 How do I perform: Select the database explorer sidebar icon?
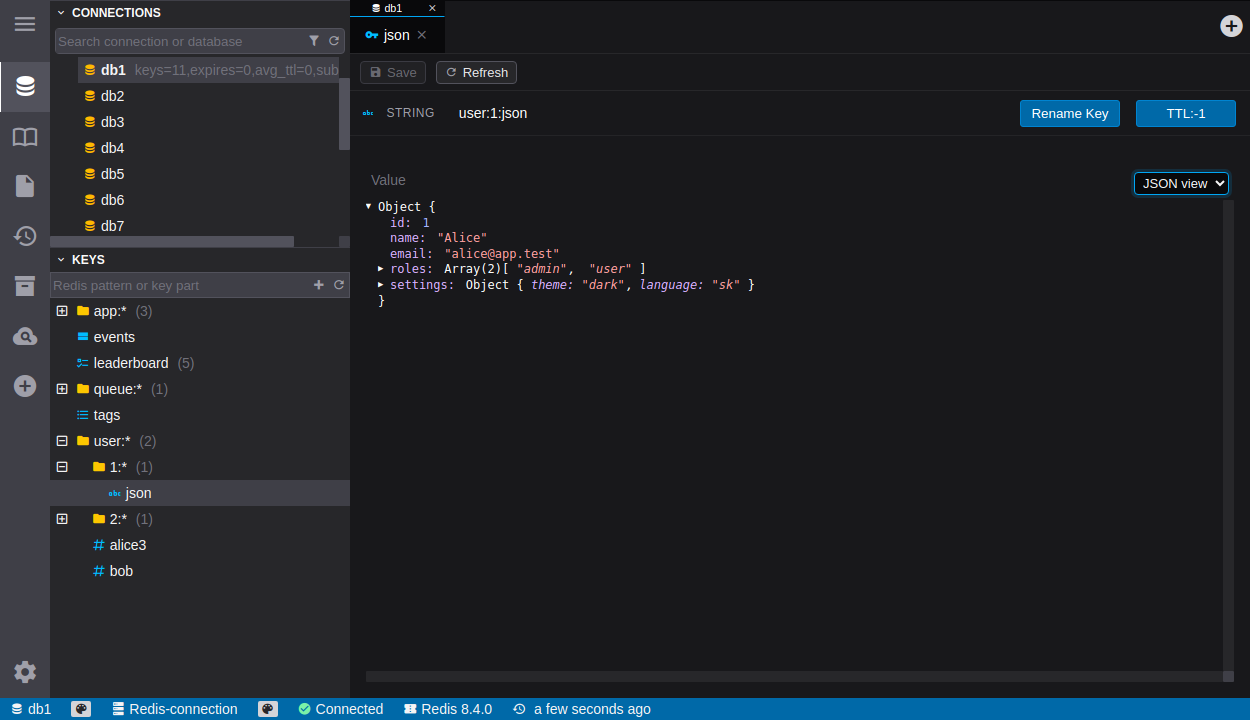25,87
